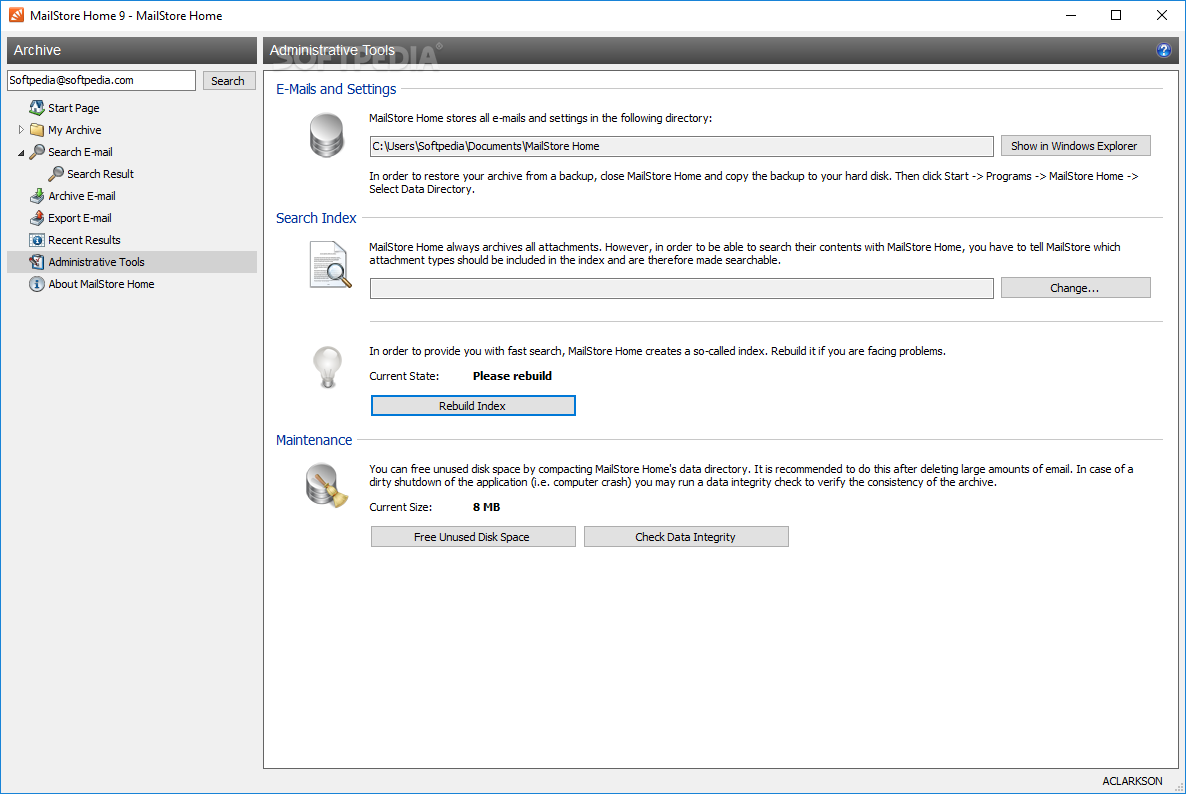
Task: Click the archive search text field
Action: tap(101, 80)
